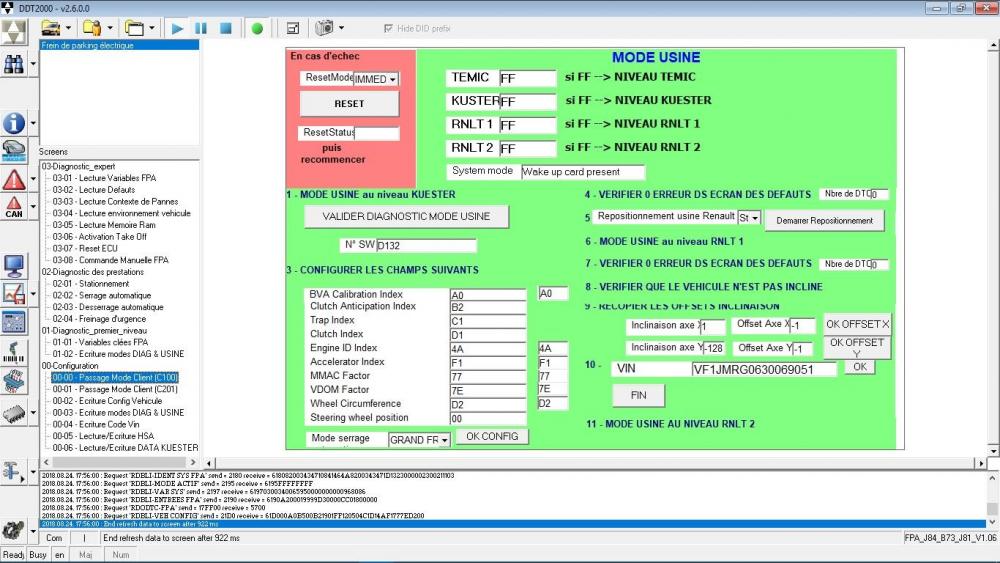Image resolution: width=1000 pixels, height=563 pixels.
Task: Click the TEMIC FF input field
Action: coord(527,78)
